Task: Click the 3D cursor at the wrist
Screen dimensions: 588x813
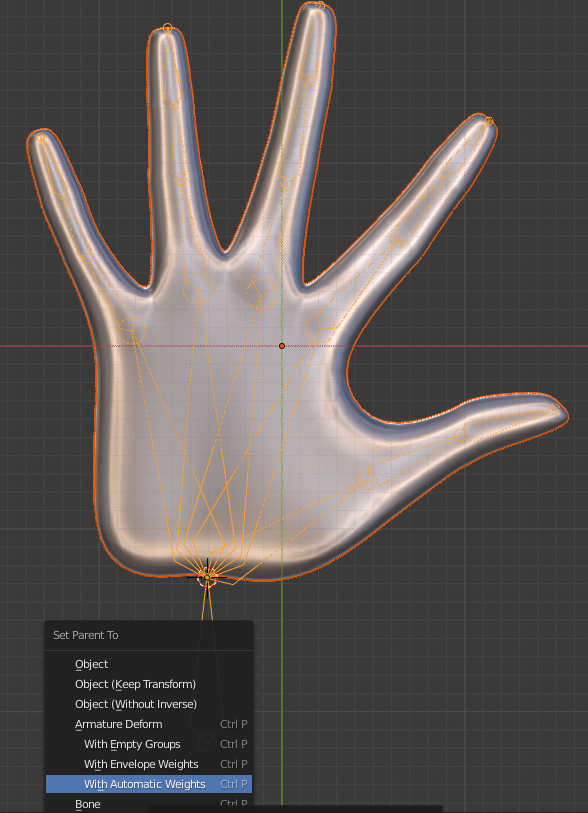Action: tap(207, 577)
